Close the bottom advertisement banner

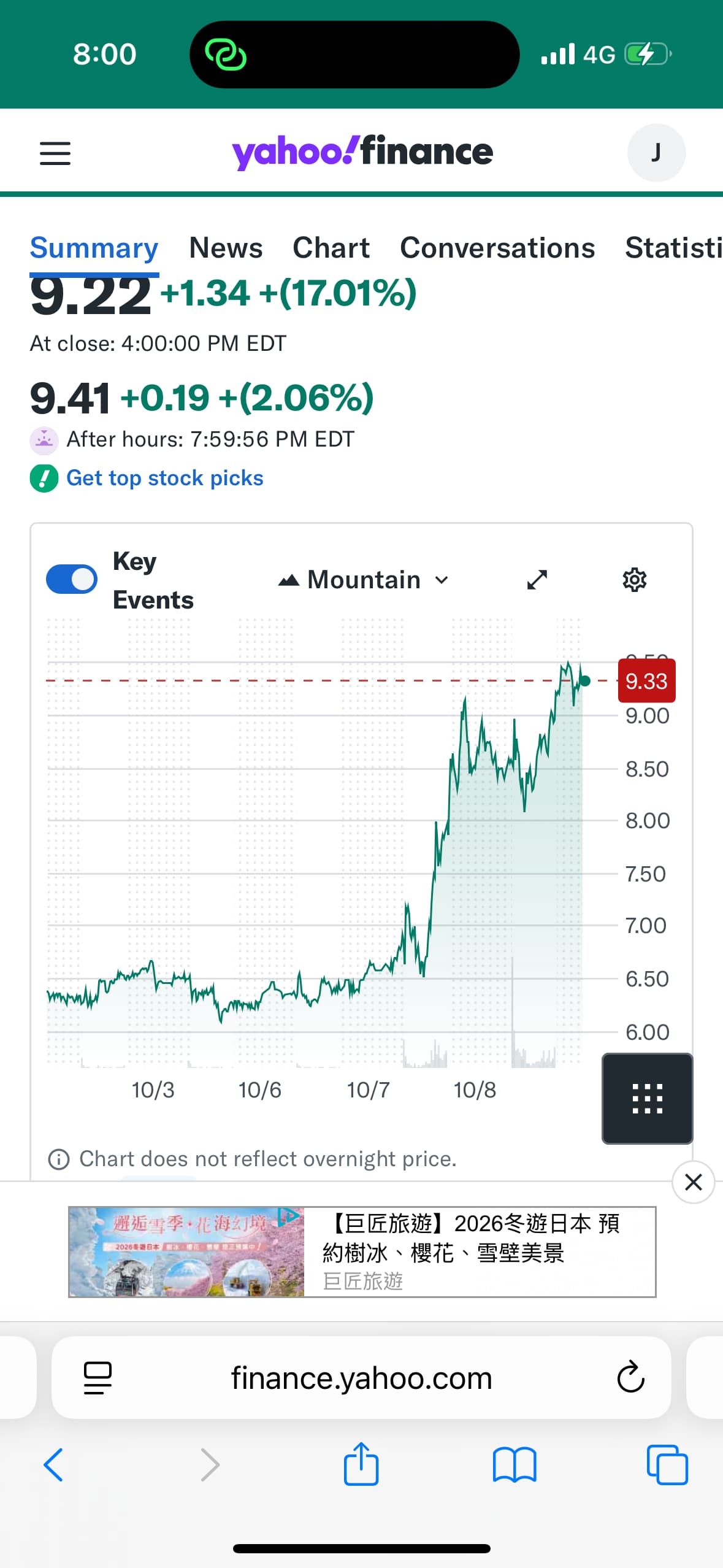693,1182
